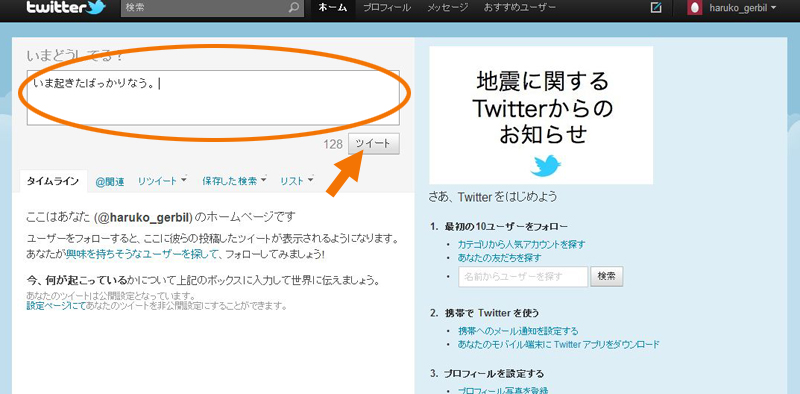Screen dimensions: 800x394
Task: Switch to the @関連 tab
Action: pyautogui.click(x=110, y=182)
